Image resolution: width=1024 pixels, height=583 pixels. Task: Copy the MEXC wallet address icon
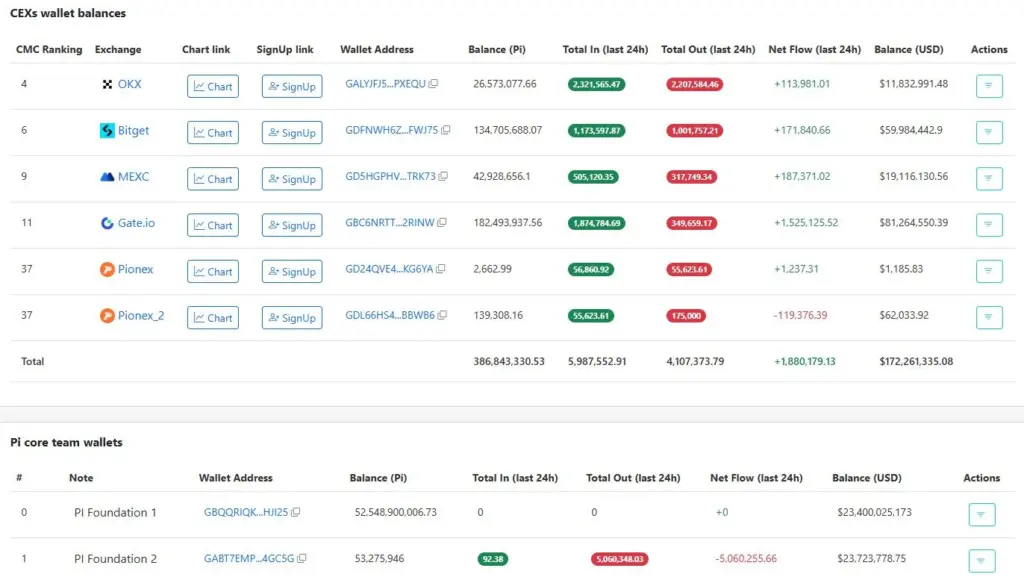pyautogui.click(x=443, y=177)
